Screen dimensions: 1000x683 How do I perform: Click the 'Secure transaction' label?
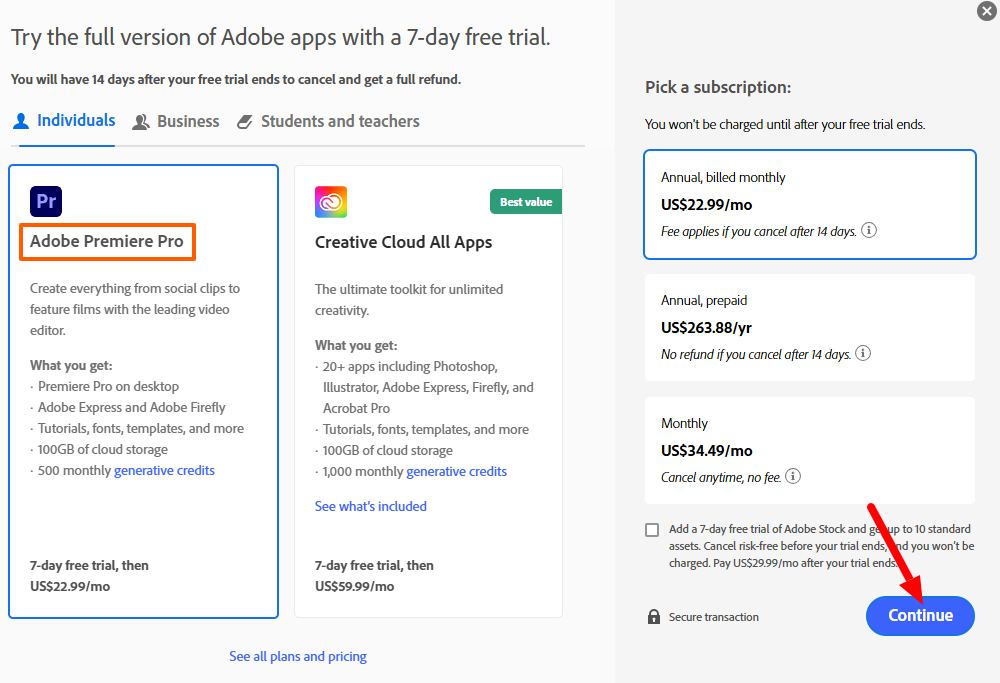714,617
